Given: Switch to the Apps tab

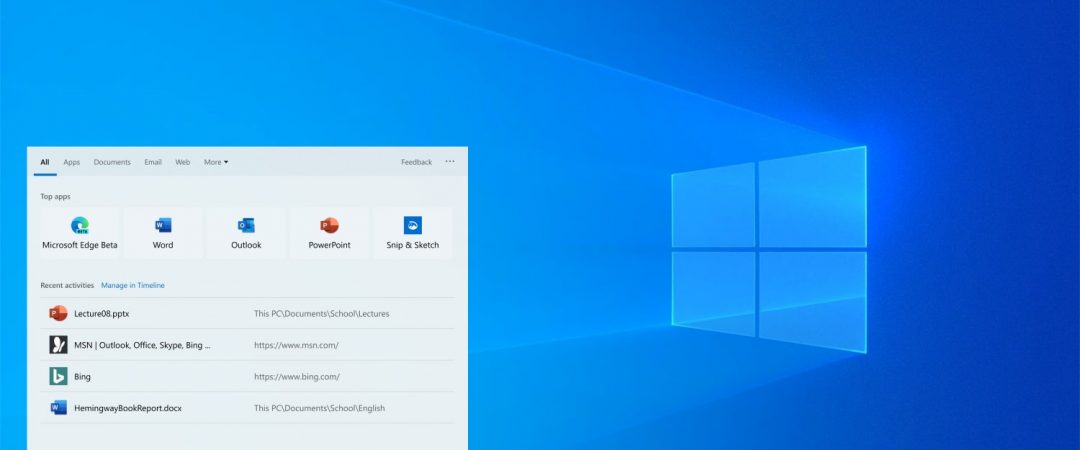Looking at the screenshot, I should pos(72,162).
